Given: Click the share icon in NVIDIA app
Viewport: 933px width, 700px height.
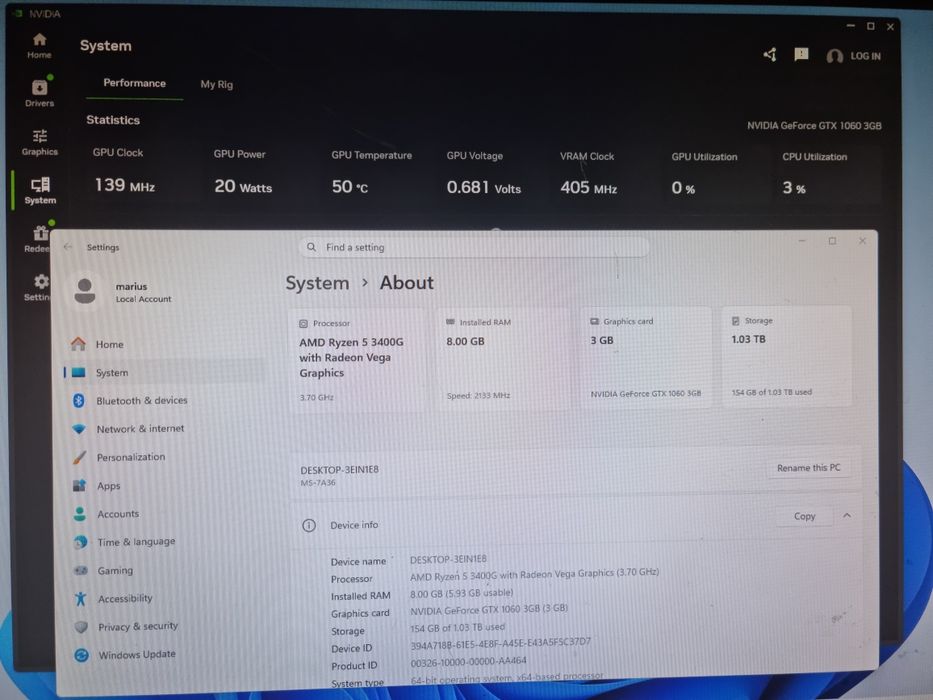Looking at the screenshot, I should [x=770, y=55].
